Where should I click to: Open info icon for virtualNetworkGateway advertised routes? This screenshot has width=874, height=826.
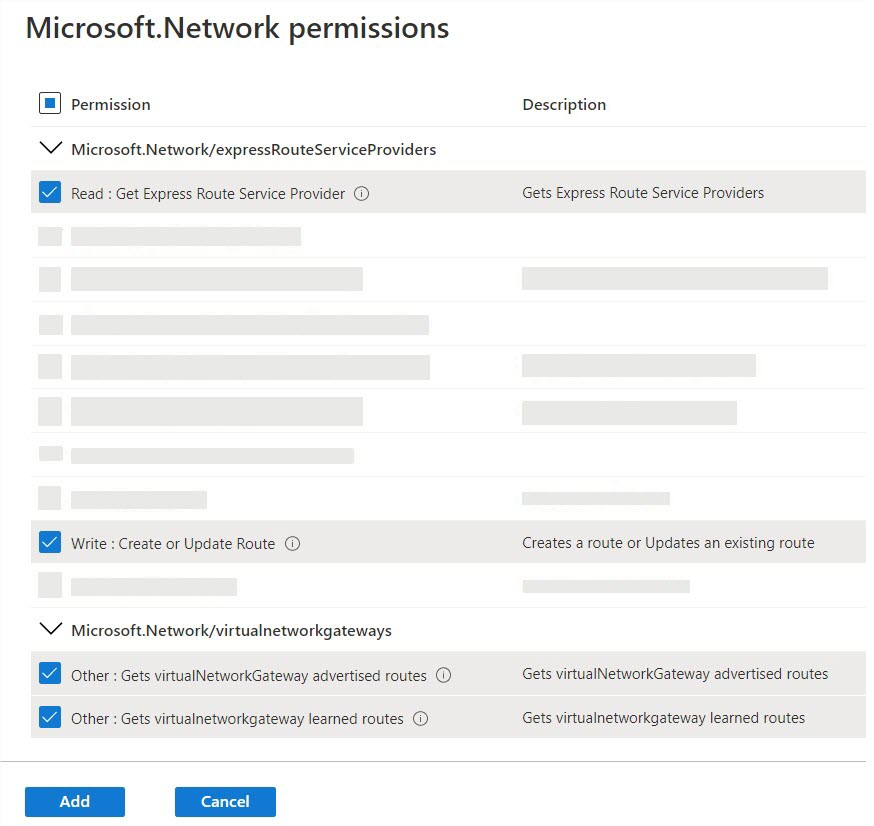(x=444, y=675)
